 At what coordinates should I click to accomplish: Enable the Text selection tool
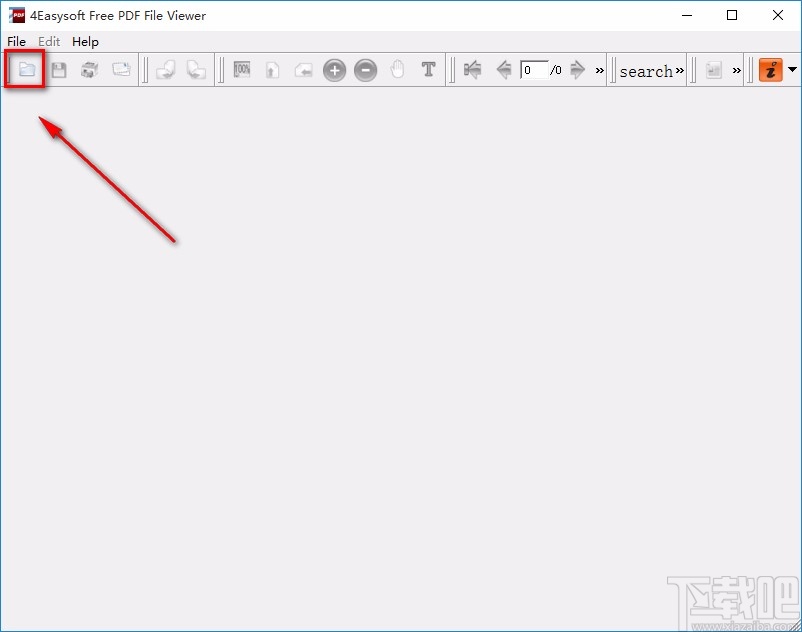tap(428, 69)
